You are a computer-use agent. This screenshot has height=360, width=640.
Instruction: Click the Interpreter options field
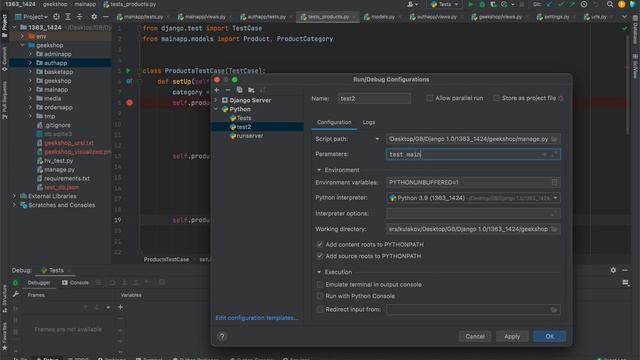pyautogui.click(x=473, y=213)
